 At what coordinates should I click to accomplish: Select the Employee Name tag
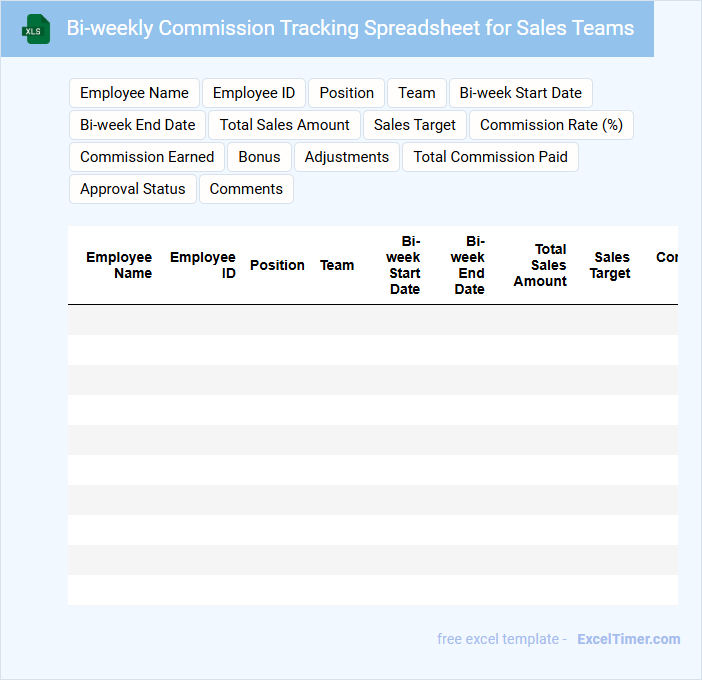(x=134, y=93)
